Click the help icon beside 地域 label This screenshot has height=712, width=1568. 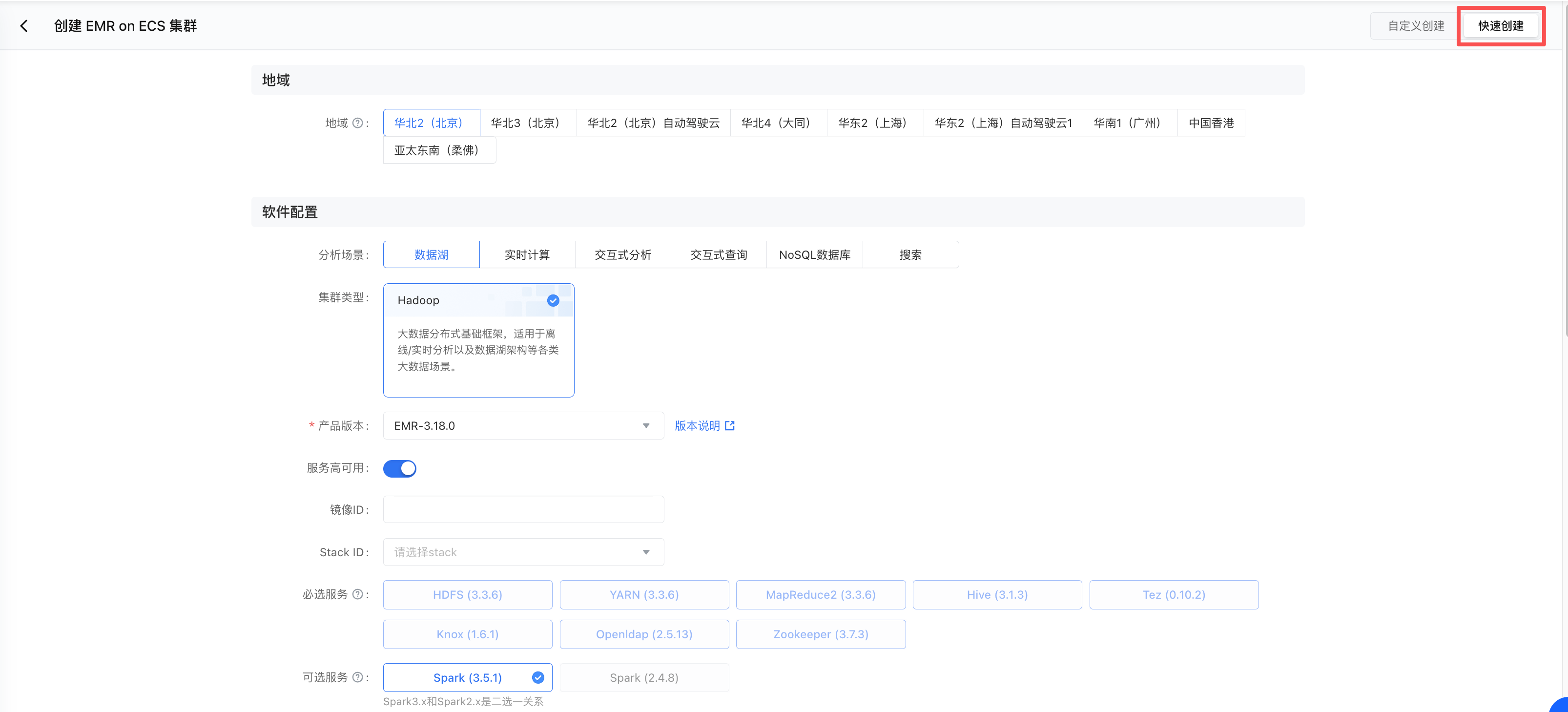coord(358,123)
